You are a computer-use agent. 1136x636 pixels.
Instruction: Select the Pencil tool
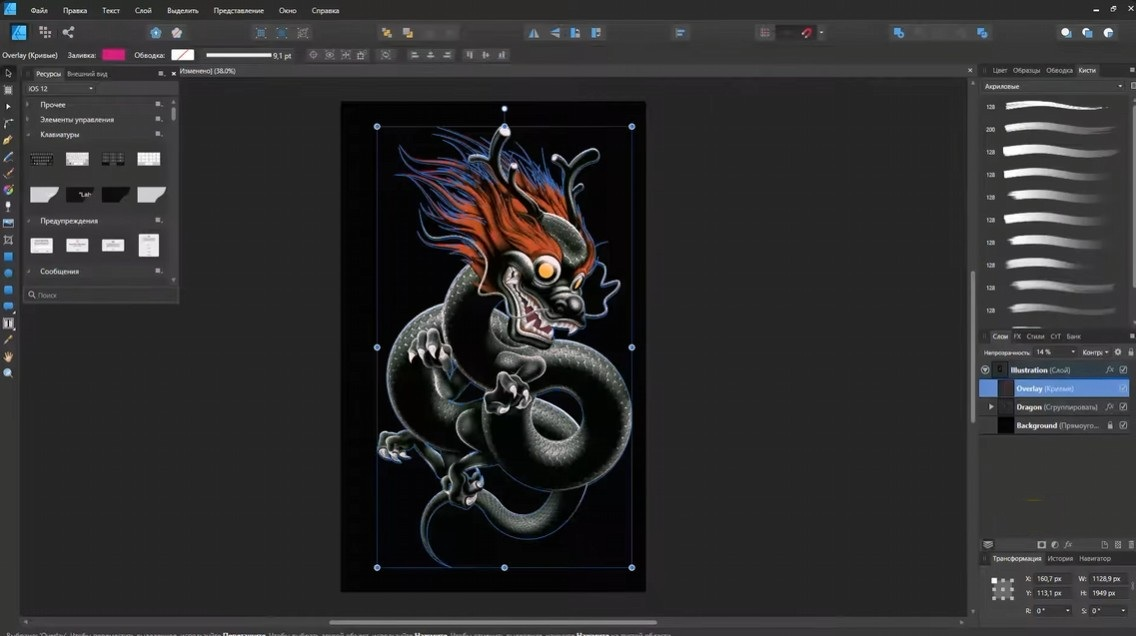pos(8,156)
